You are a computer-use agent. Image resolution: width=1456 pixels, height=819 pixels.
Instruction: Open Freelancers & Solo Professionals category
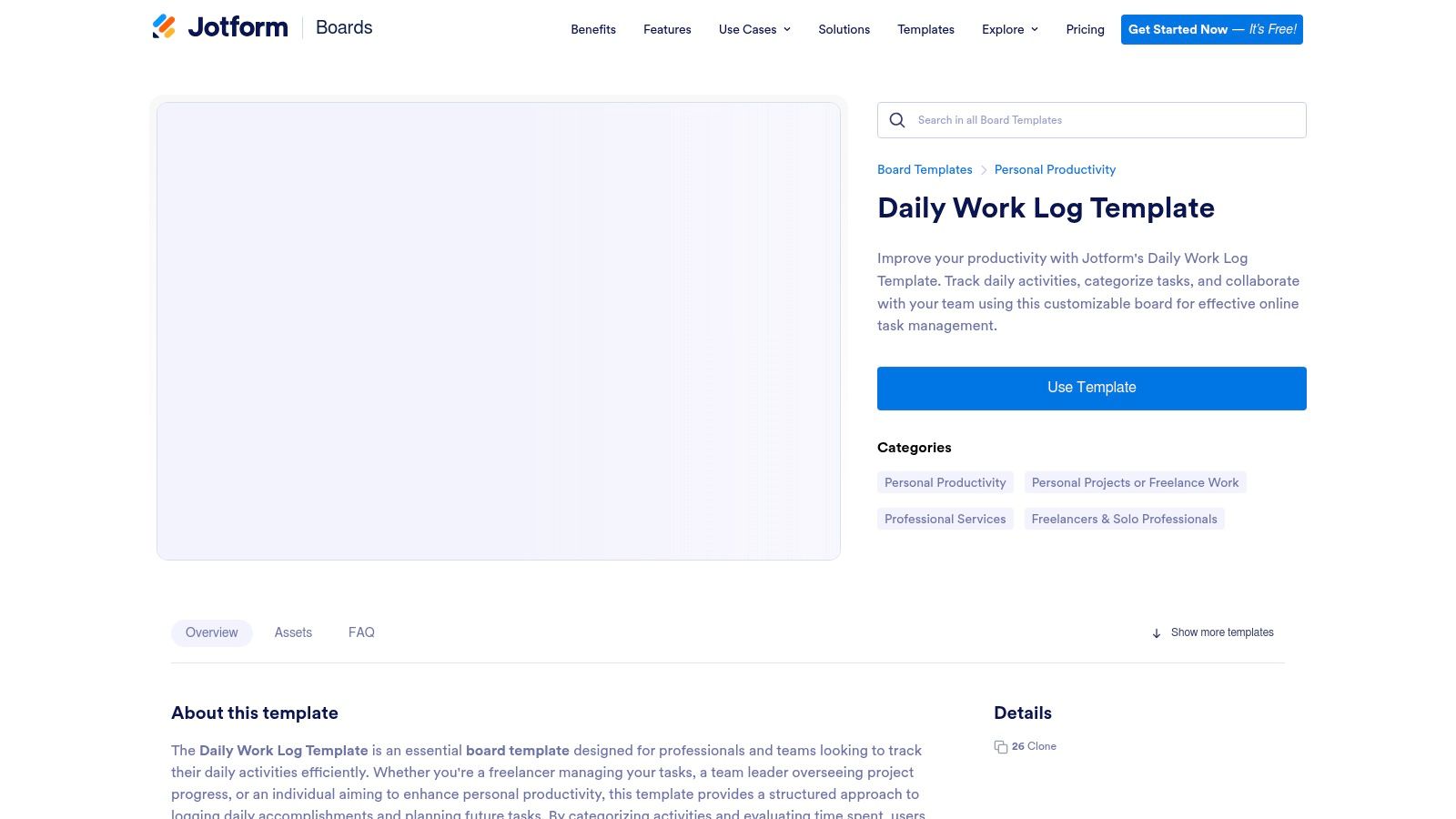point(1124,519)
